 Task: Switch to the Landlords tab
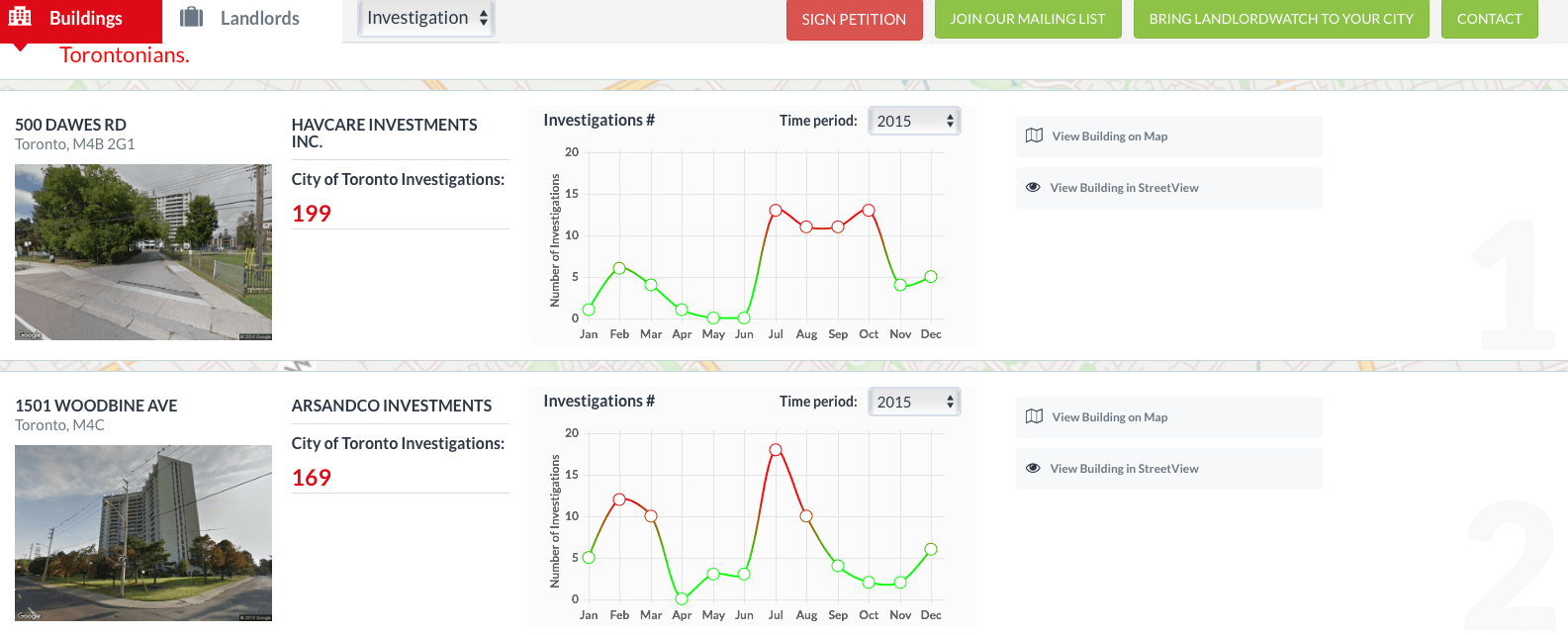coord(259,18)
